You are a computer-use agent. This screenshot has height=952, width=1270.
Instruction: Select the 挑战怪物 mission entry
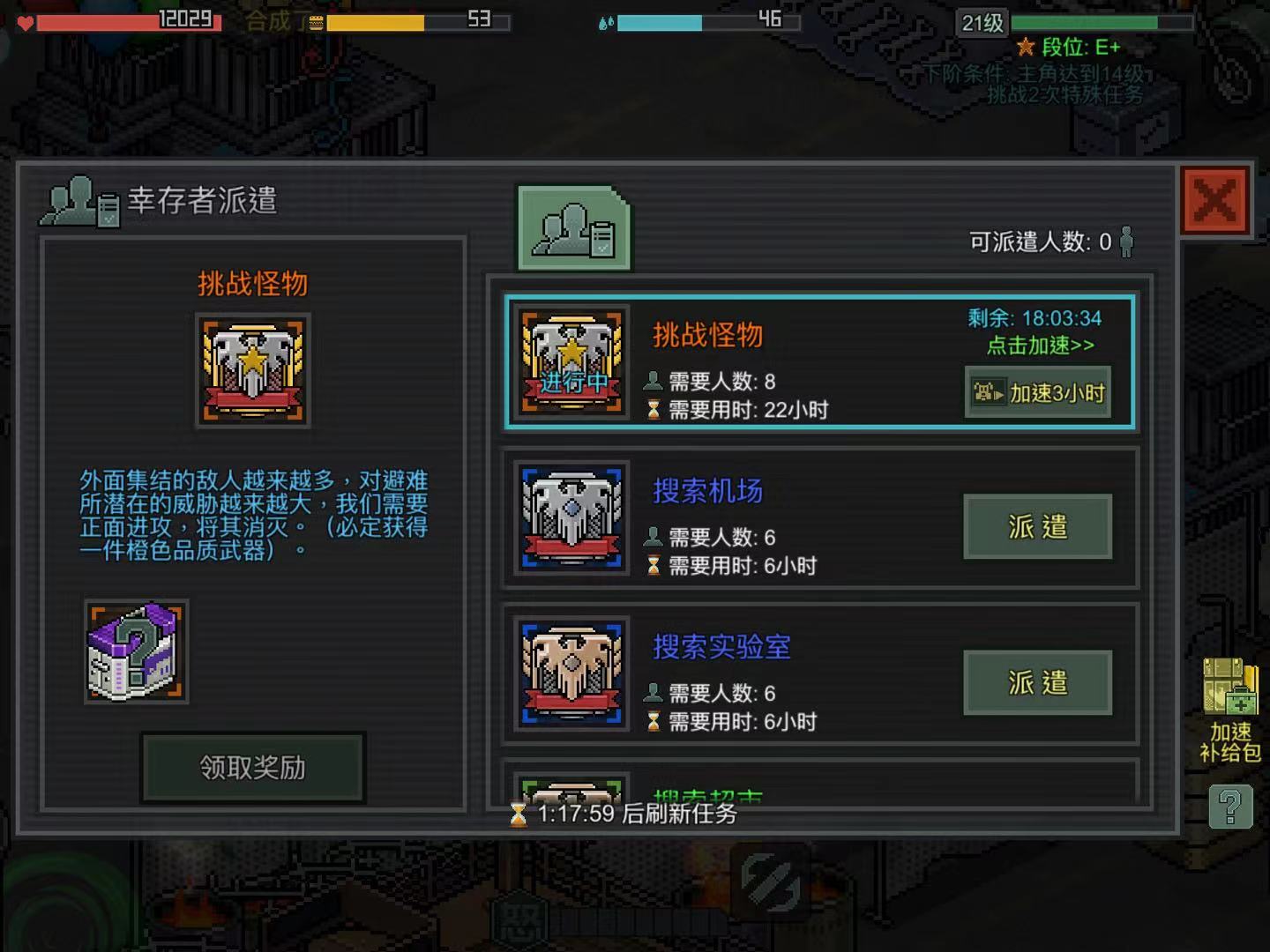pyautogui.click(x=820, y=362)
